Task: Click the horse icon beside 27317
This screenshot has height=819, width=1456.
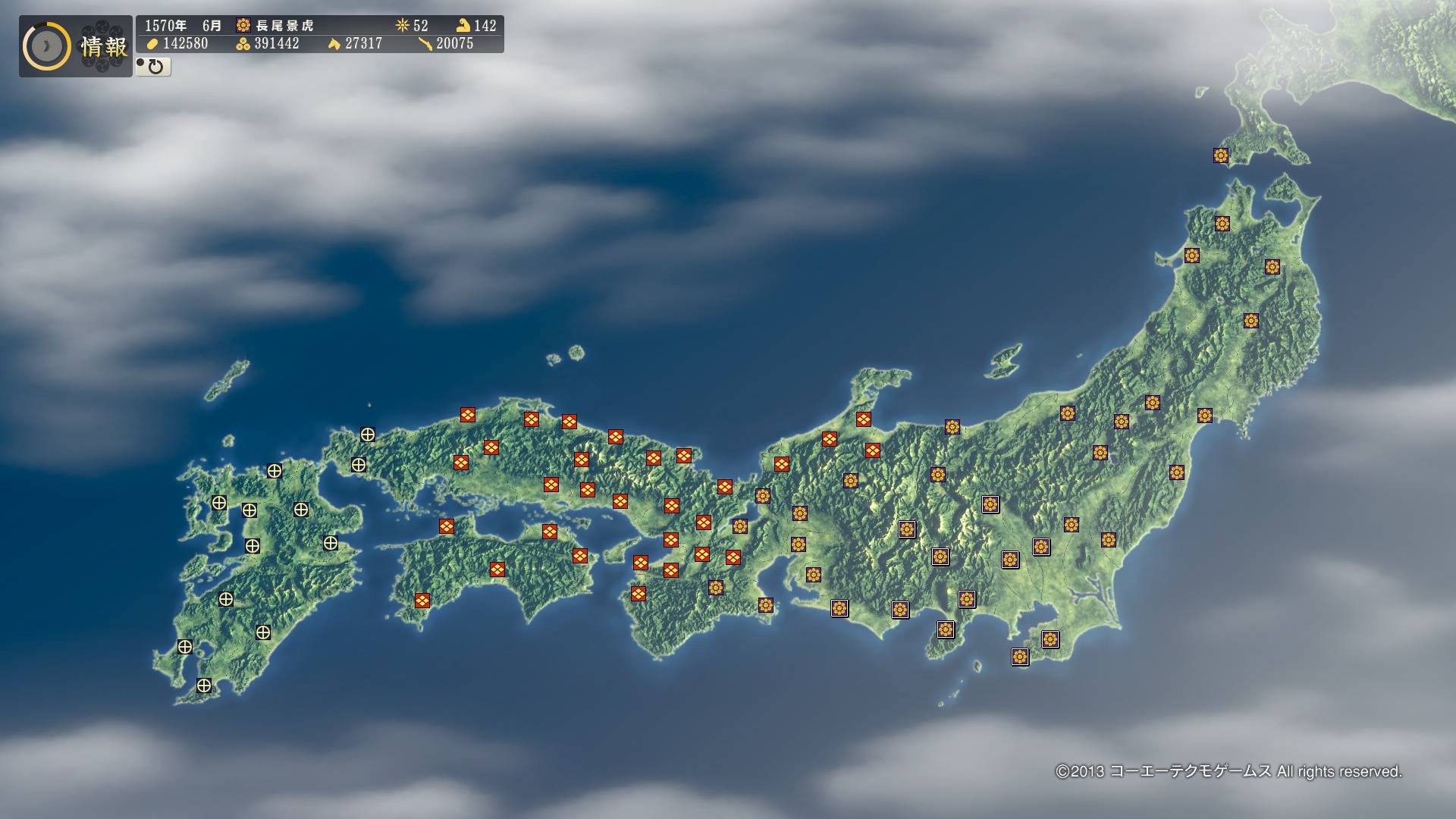Action: 334,44
